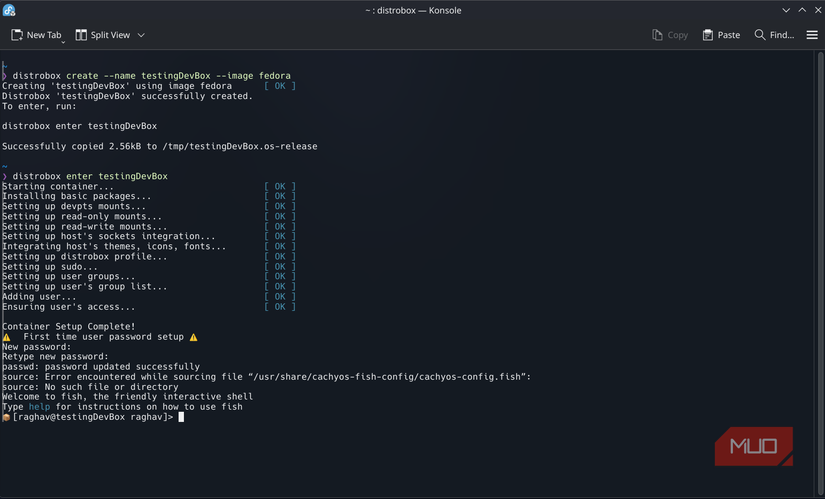Click the 'distrobox enter testingDevBox' instruction line
Image resolution: width=825 pixels, height=499 pixels.
click(79, 126)
